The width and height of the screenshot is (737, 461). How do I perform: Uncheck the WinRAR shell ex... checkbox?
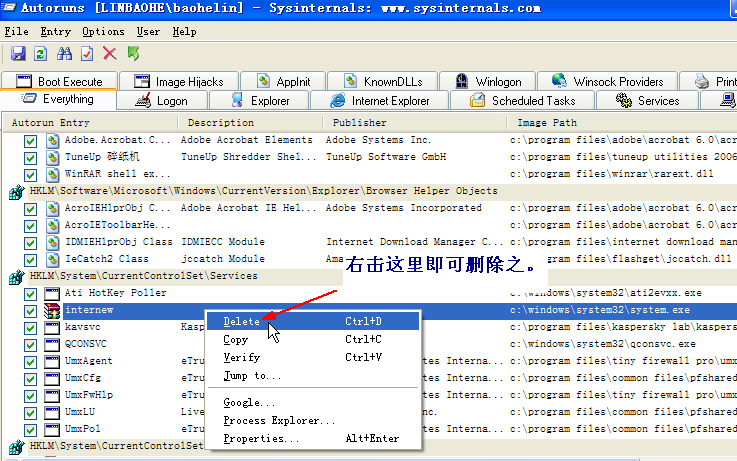[31, 175]
